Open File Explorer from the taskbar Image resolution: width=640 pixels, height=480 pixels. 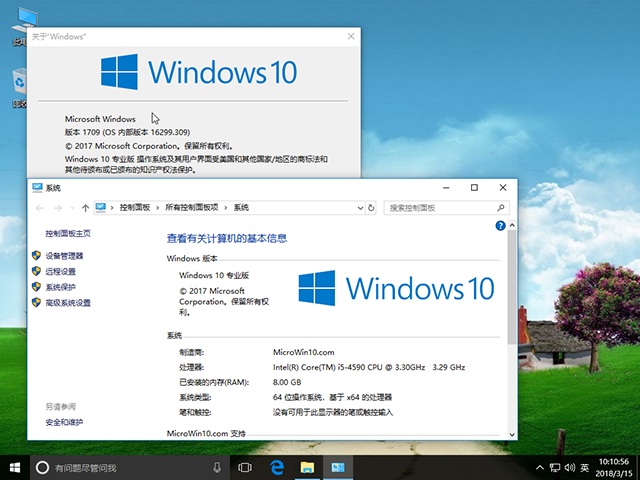[x=307, y=467]
